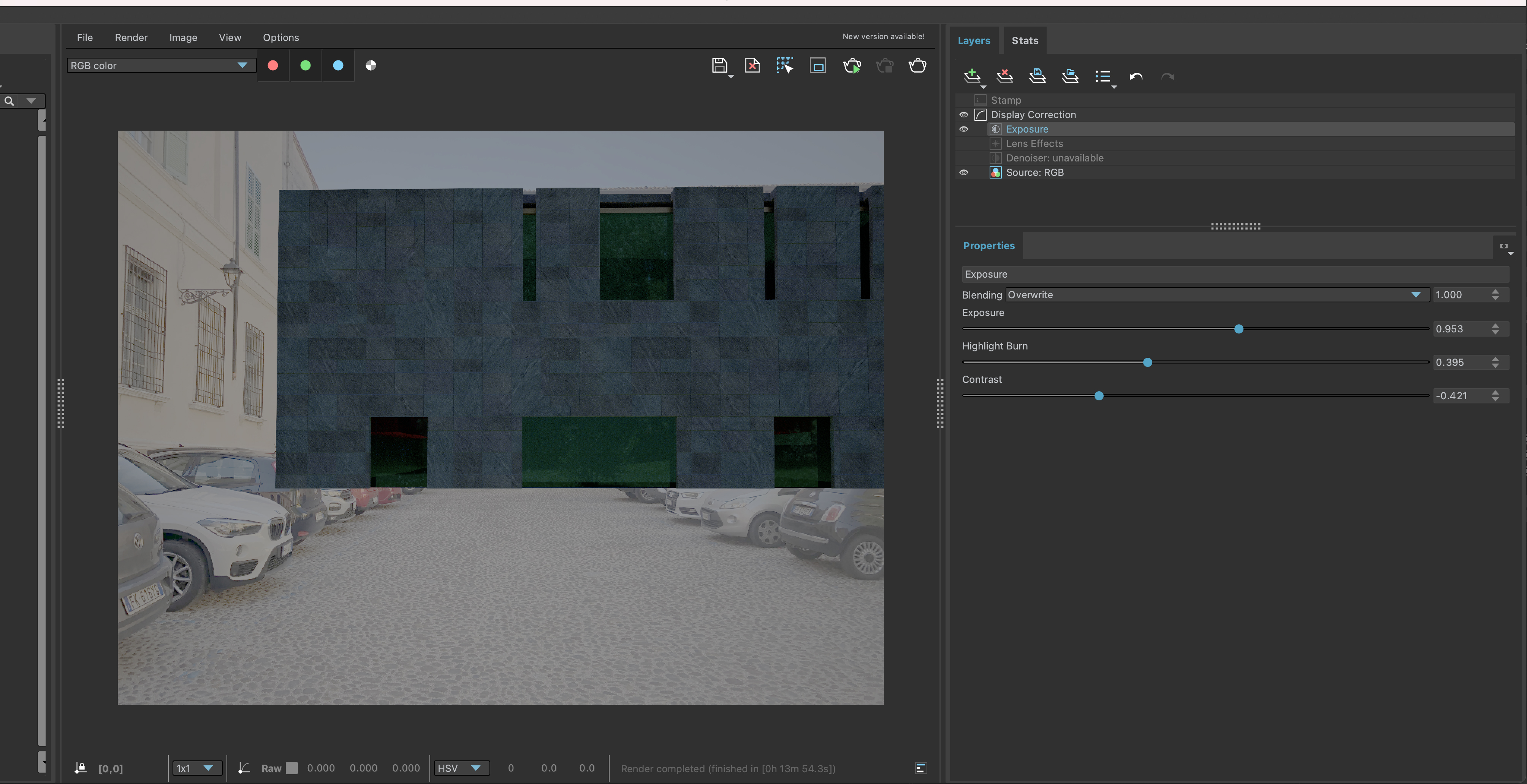Click the delete layer icon
Viewport: 1527px width, 784px height.
[x=1005, y=76]
